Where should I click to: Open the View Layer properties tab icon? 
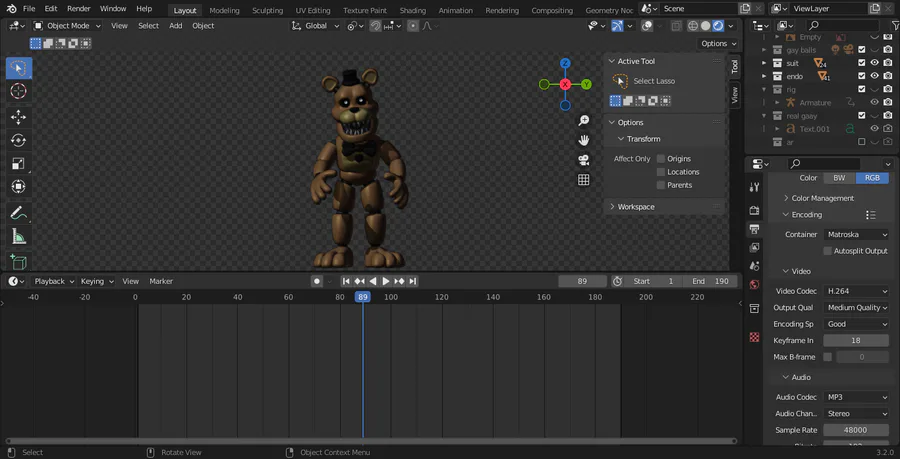coord(755,248)
